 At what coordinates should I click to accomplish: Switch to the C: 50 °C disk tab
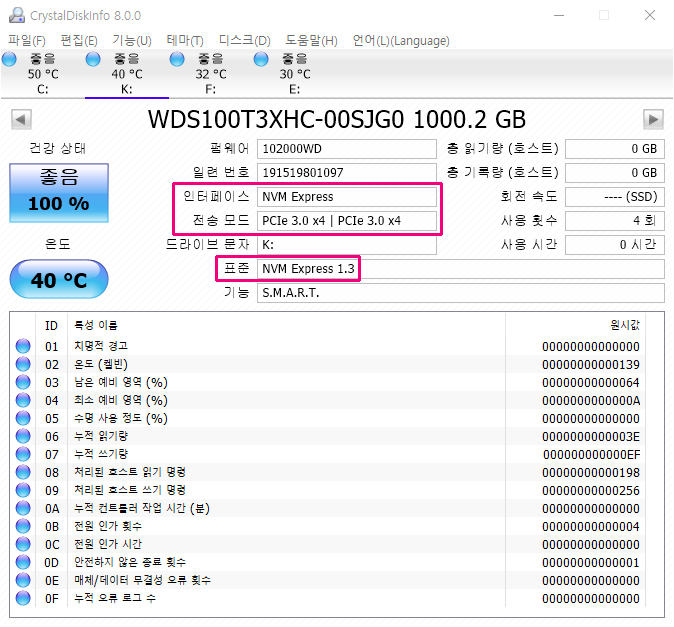43,74
